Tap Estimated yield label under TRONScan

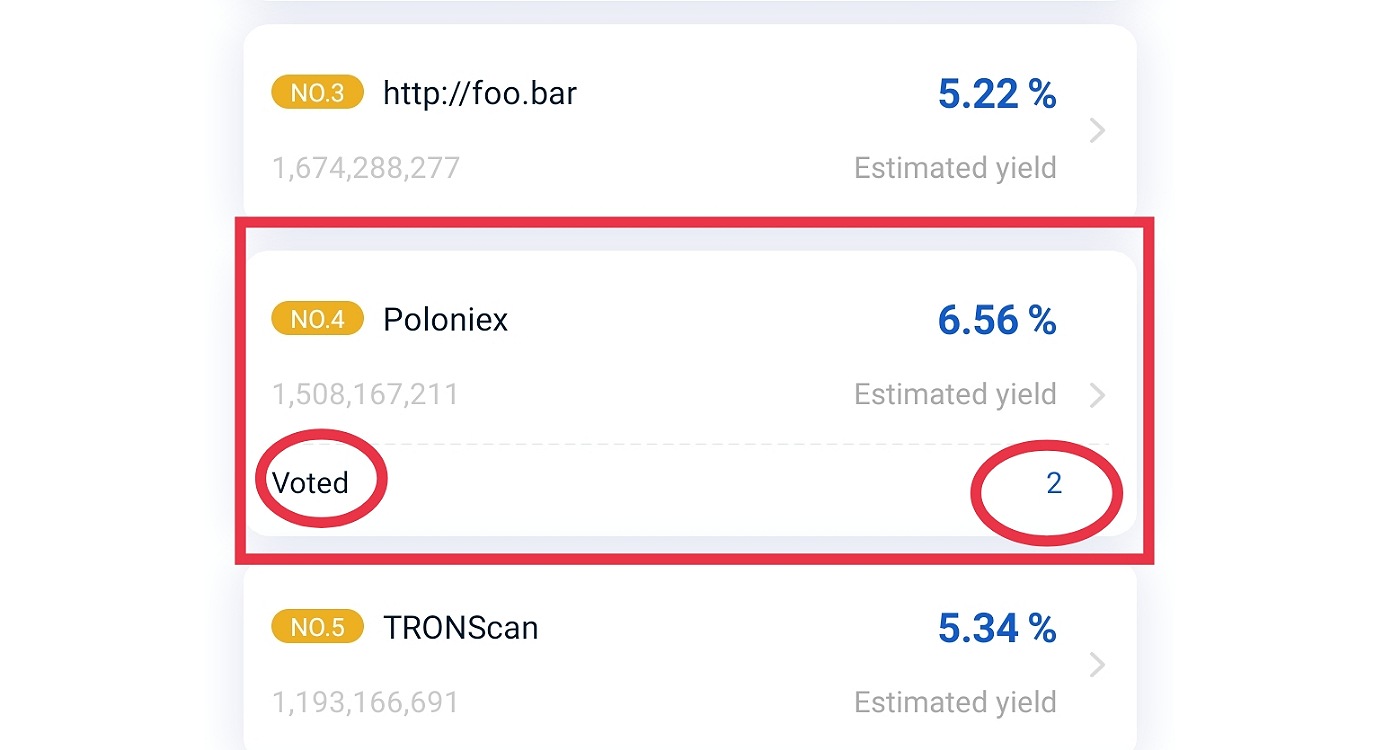955,703
